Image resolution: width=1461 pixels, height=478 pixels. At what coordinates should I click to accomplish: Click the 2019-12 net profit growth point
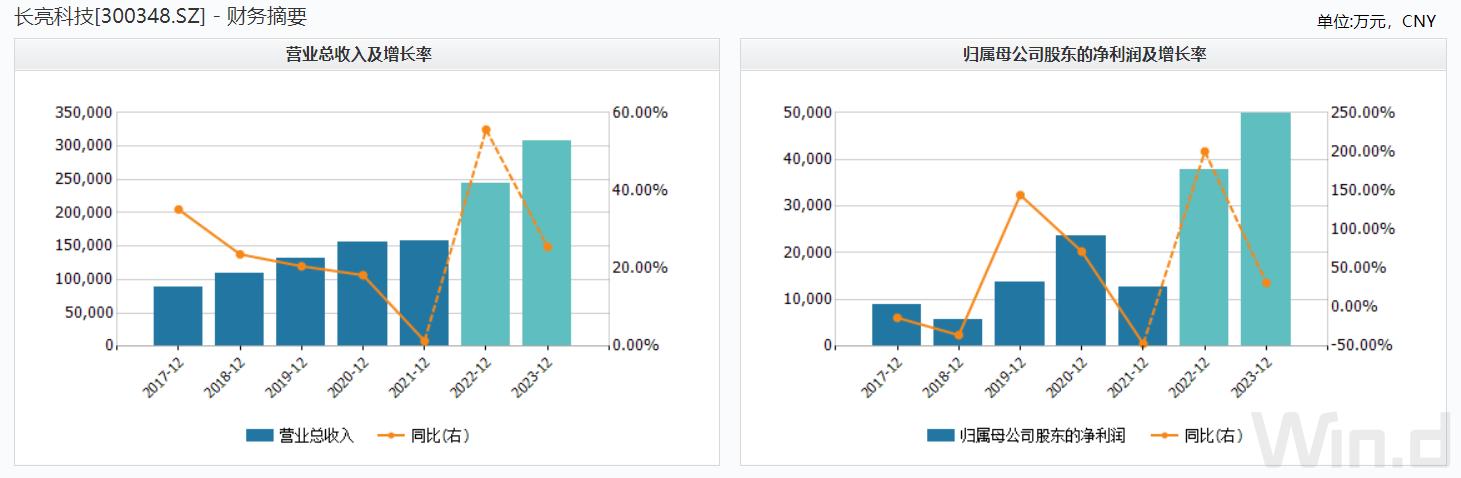click(1020, 195)
